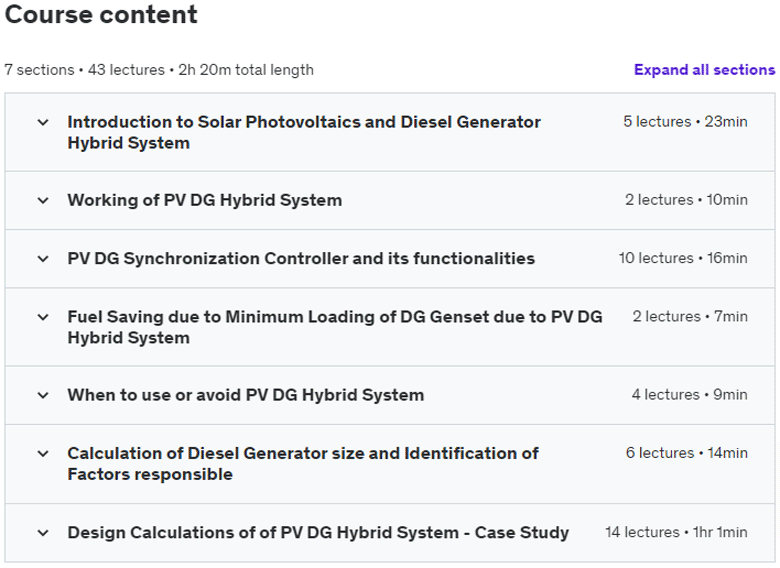Expand chevron beside Working of PV DG Hybrid System
Viewport: 780px width, 568px height.
(43, 200)
